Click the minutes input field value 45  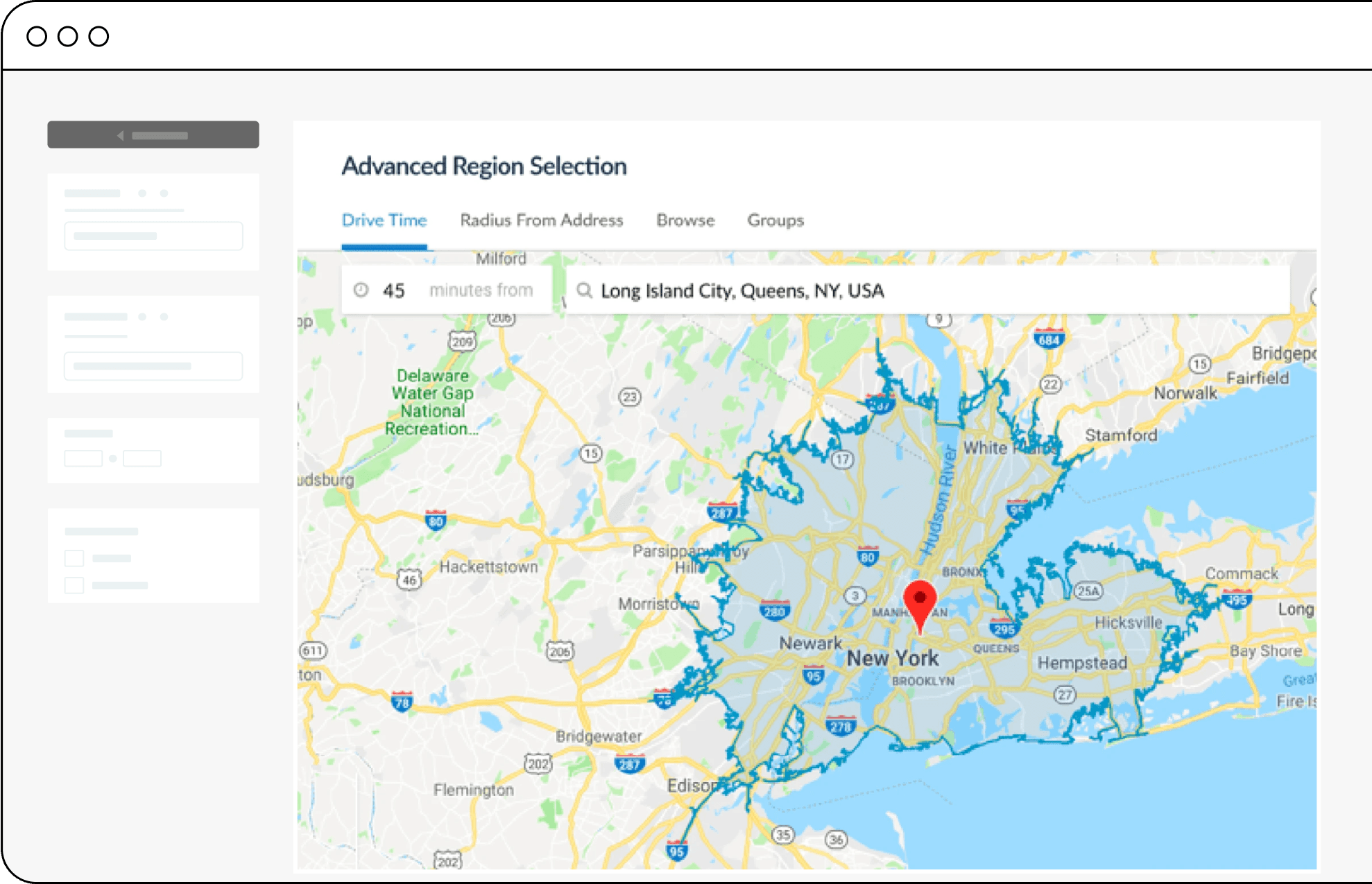pos(393,291)
